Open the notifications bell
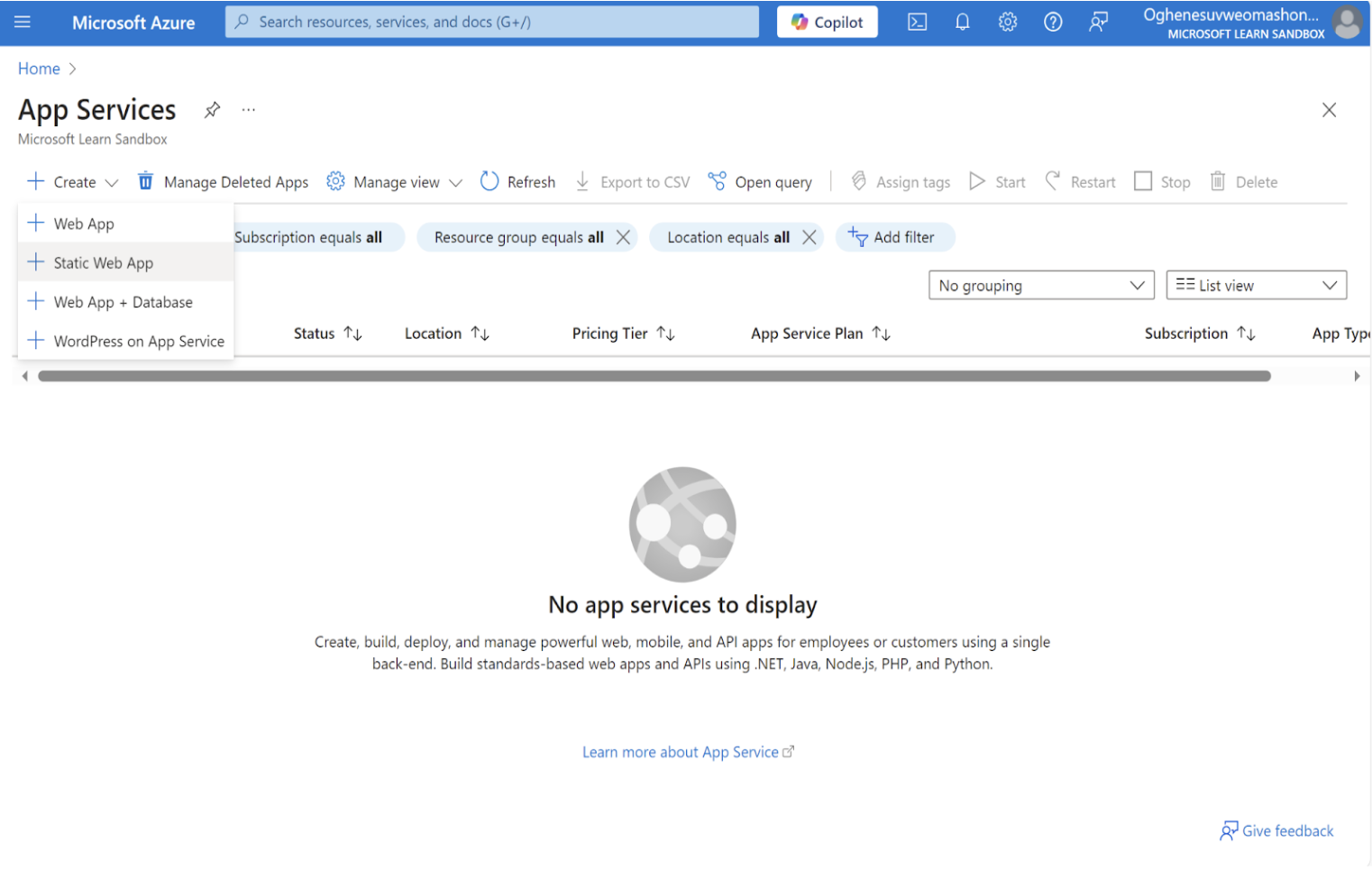Viewport: 1372px width, 871px height. pyautogui.click(x=962, y=23)
